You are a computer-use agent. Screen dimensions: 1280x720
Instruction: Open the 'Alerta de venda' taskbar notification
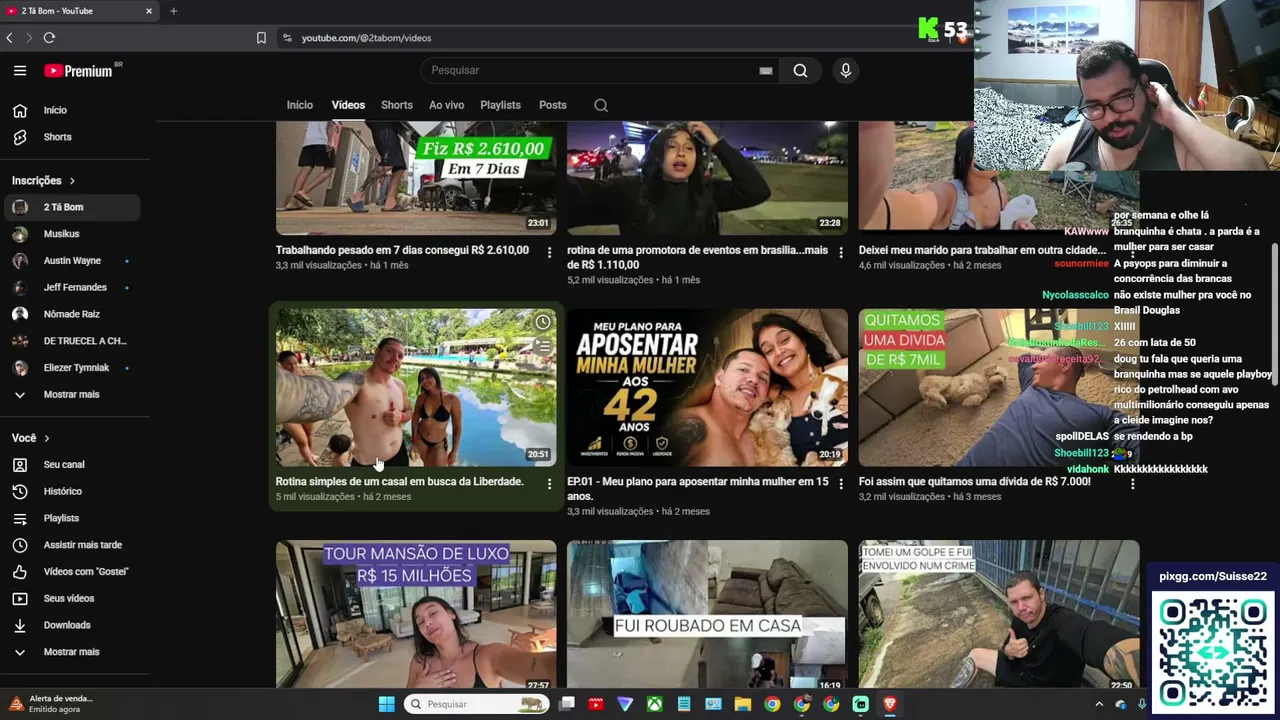(50, 704)
